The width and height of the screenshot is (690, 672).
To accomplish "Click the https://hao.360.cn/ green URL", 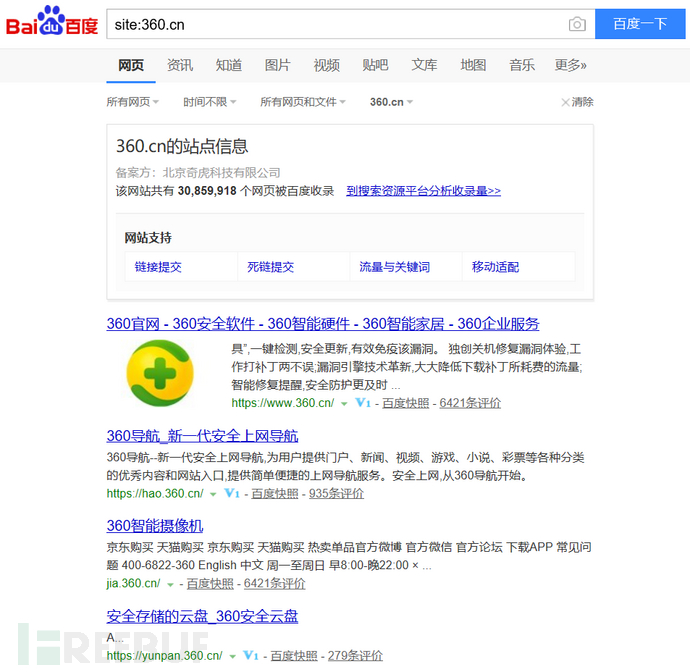I will coord(155,493).
